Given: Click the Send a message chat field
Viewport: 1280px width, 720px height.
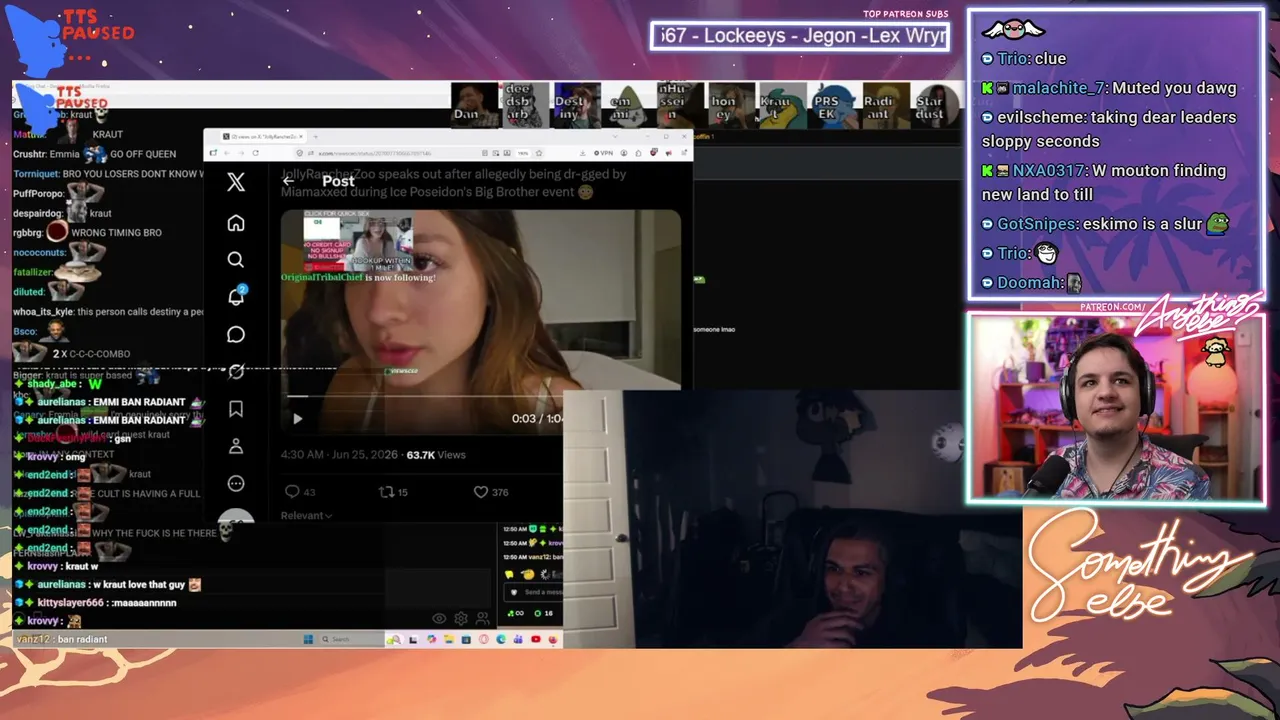Looking at the screenshot, I should (535, 593).
